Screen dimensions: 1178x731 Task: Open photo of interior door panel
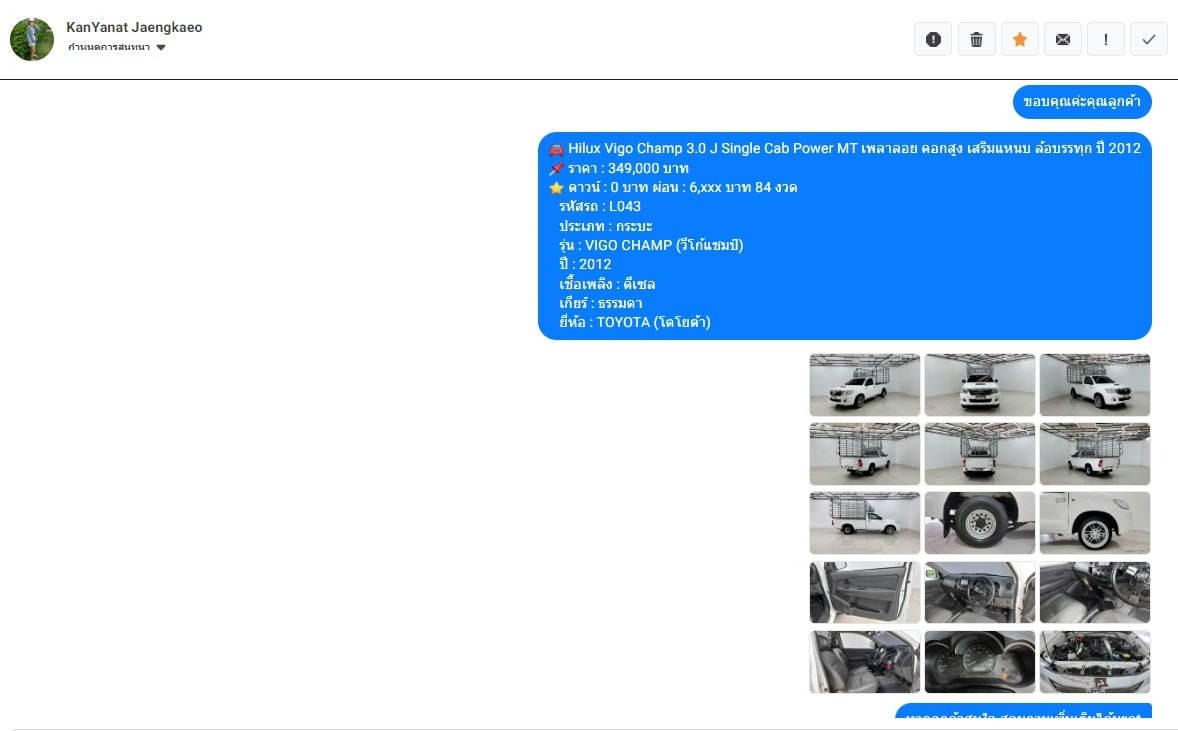click(865, 592)
